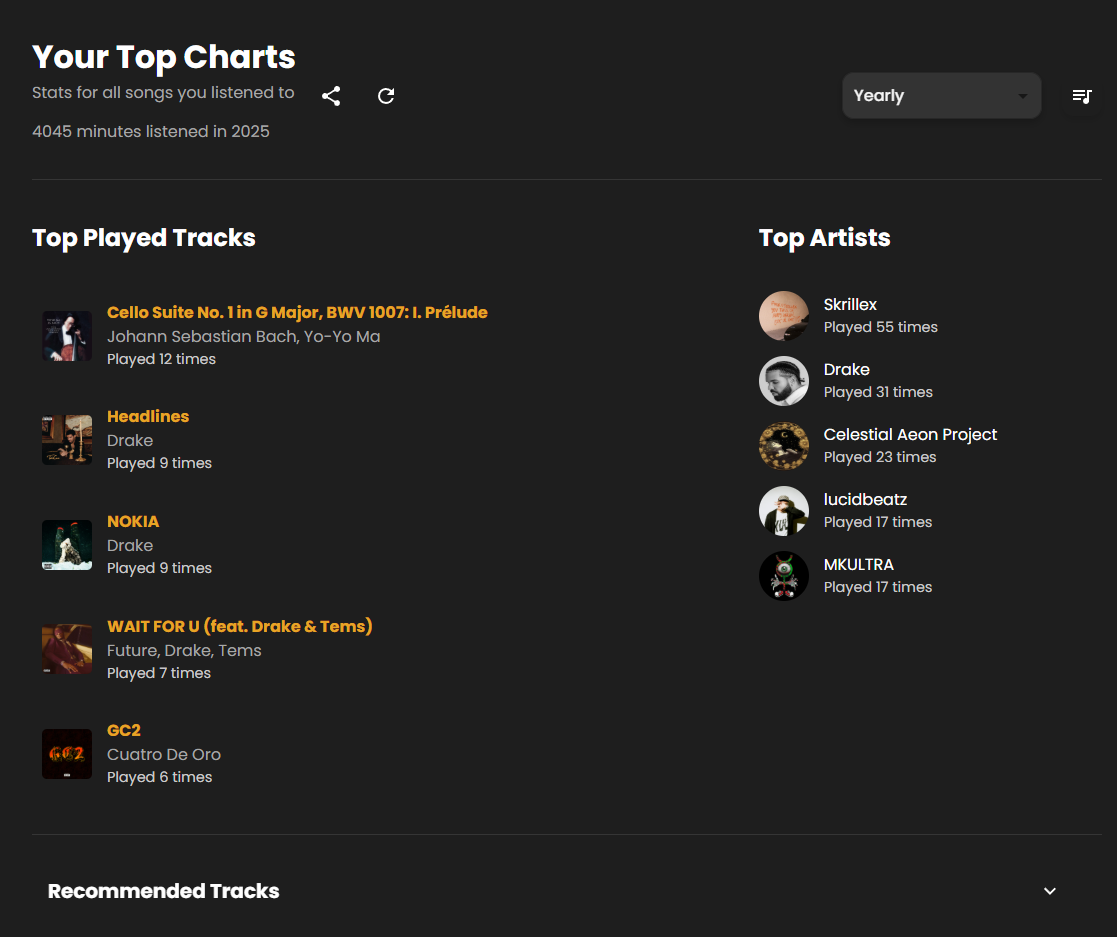Open the lucidbeatz artist avatar

[784, 511]
